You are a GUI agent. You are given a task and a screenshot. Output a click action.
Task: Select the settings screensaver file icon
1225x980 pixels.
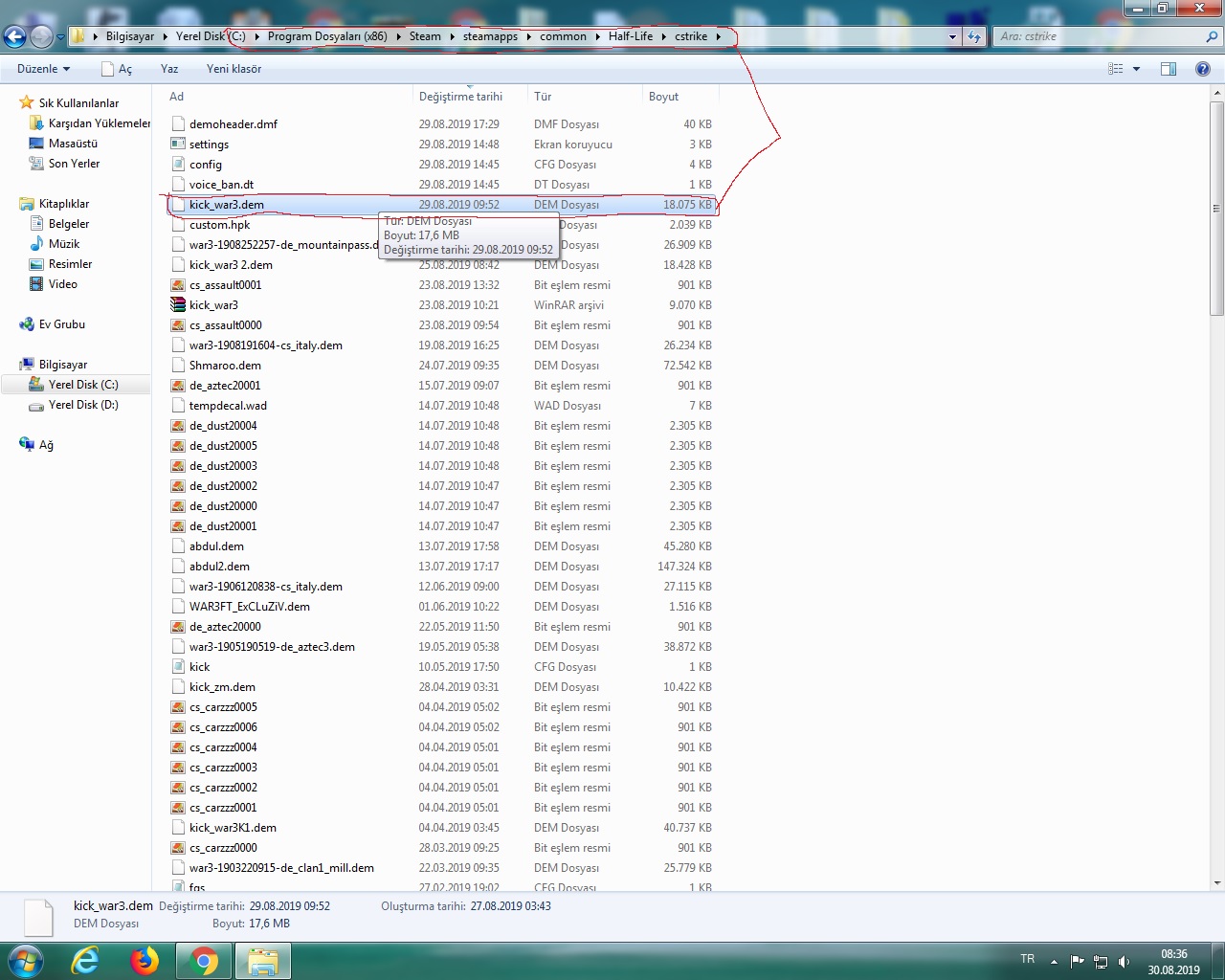click(x=178, y=145)
